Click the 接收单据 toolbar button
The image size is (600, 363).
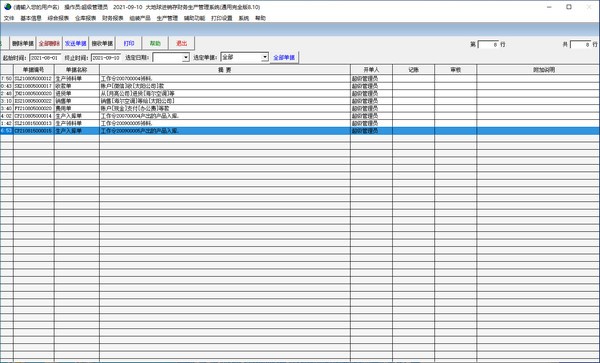[102, 43]
